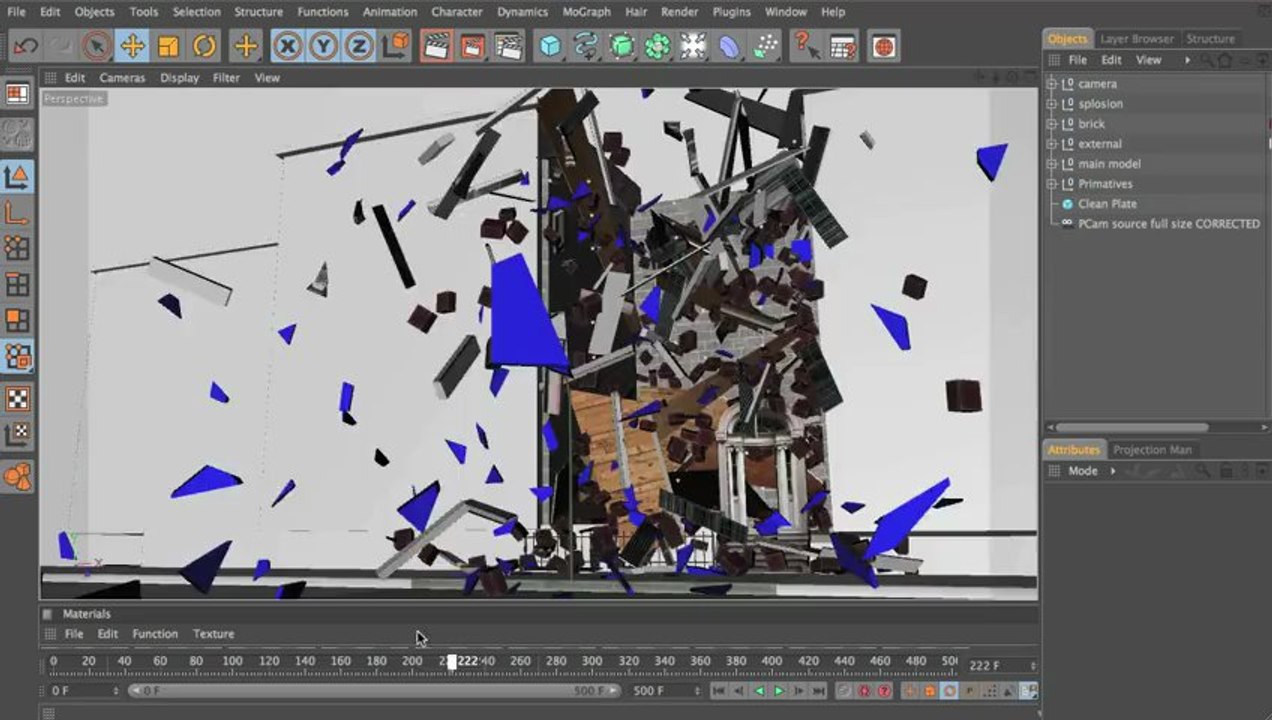The height and width of the screenshot is (720, 1272).
Task: Open the Render menu
Action: pos(680,12)
